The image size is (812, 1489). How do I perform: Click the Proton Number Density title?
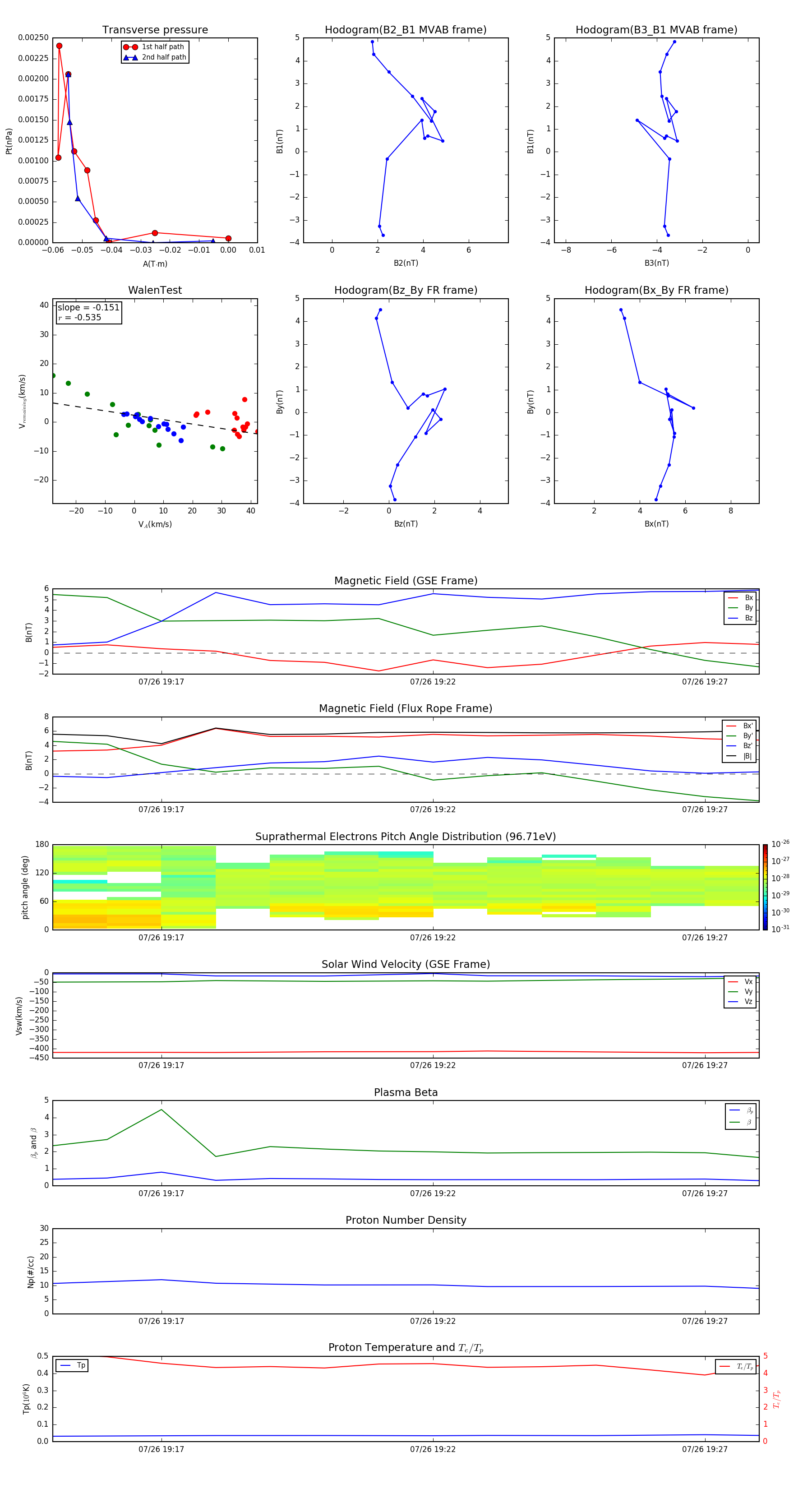[406, 1220]
